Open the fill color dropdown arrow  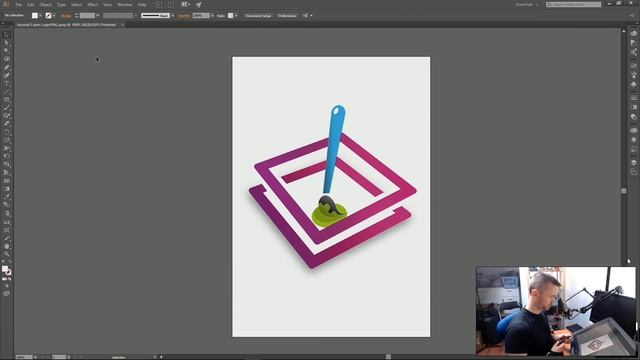40,16
